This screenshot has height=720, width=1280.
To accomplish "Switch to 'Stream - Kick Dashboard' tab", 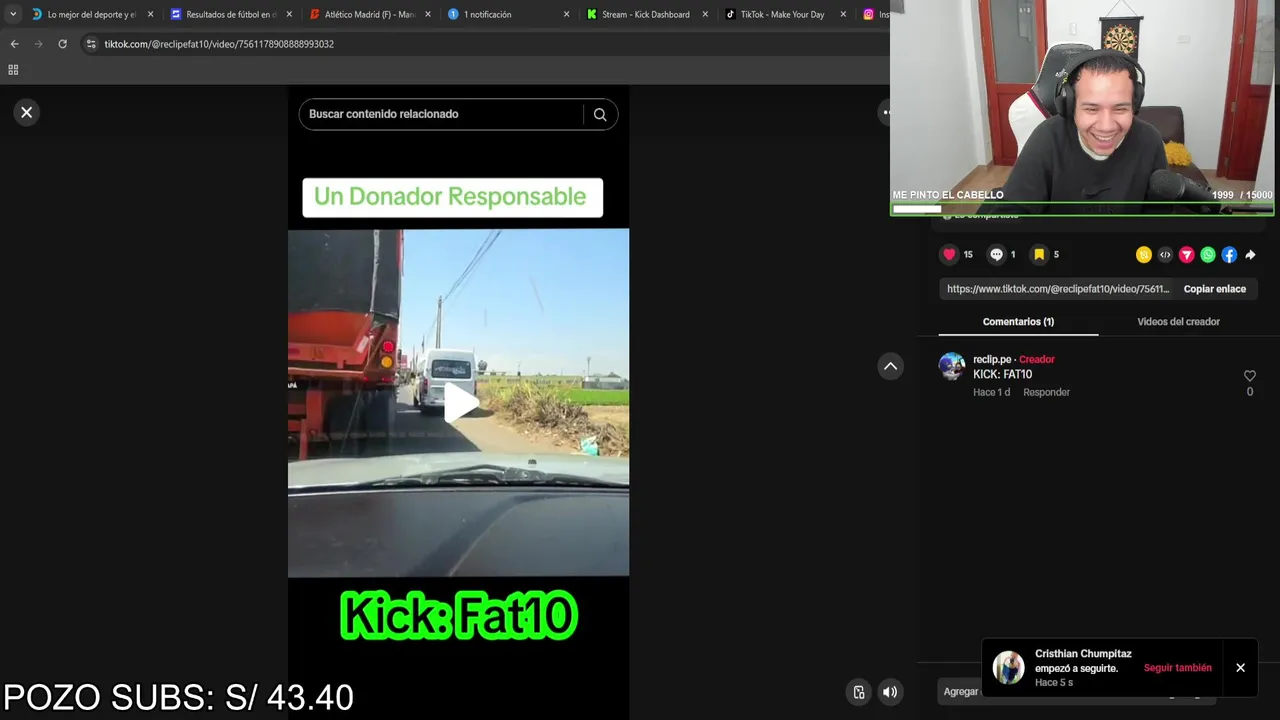I will (645, 15).
